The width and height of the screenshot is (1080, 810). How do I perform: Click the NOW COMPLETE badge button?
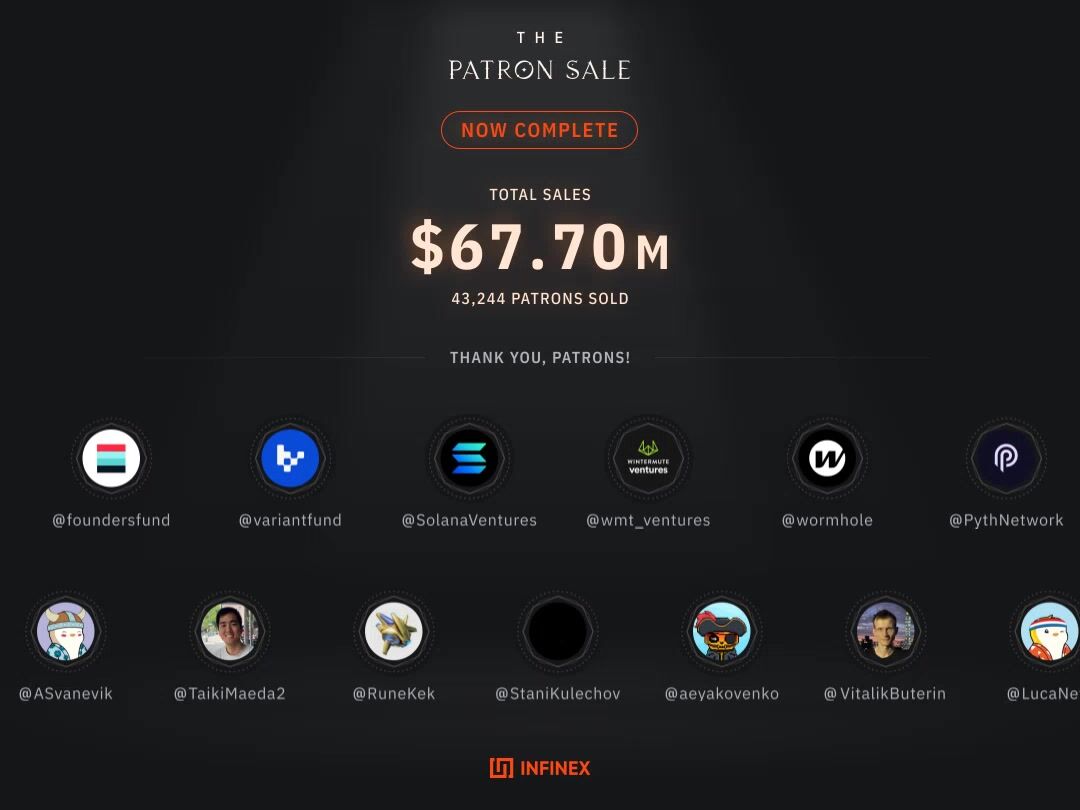539,130
